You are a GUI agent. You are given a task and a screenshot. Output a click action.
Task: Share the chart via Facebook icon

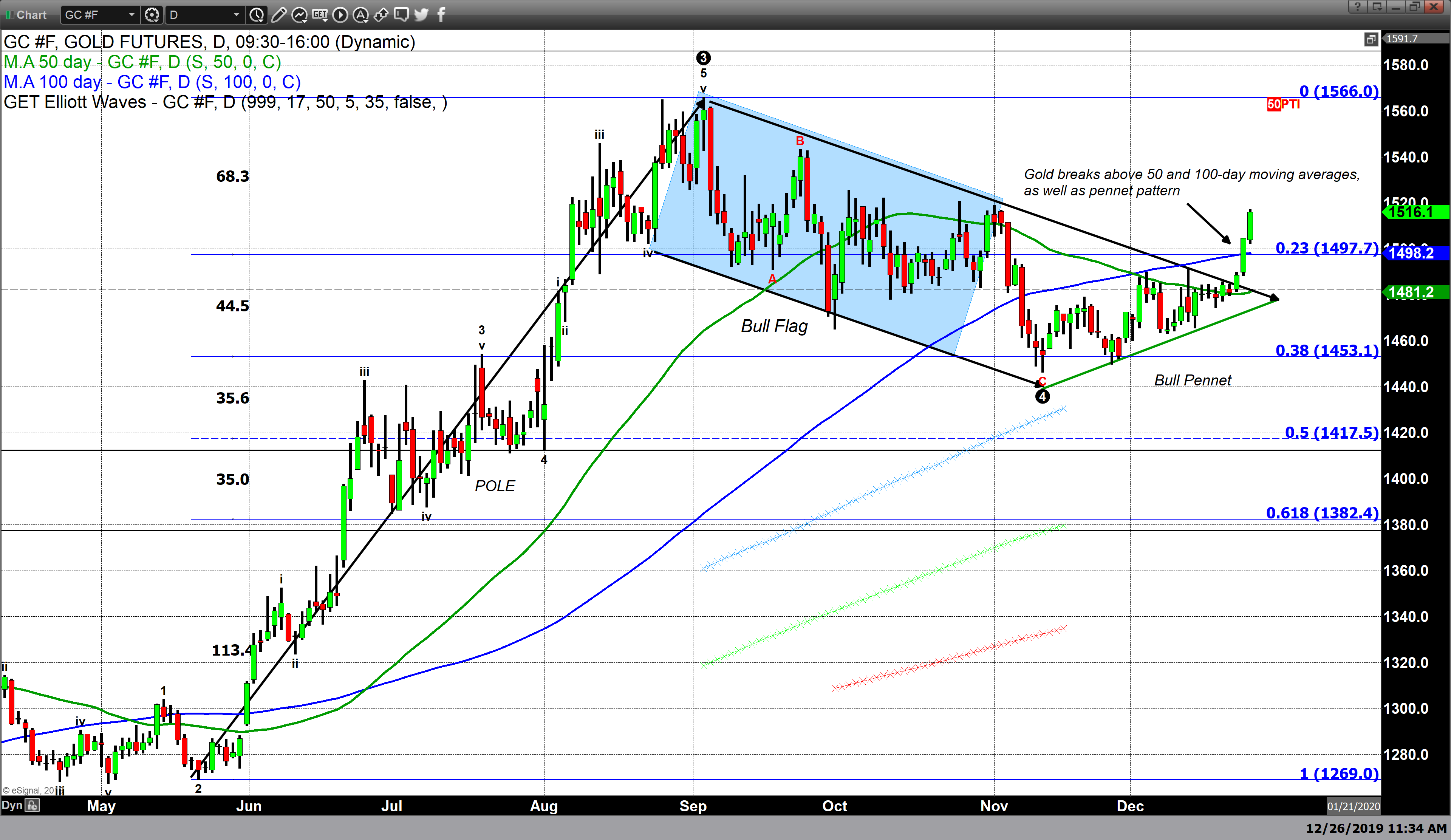pos(441,15)
